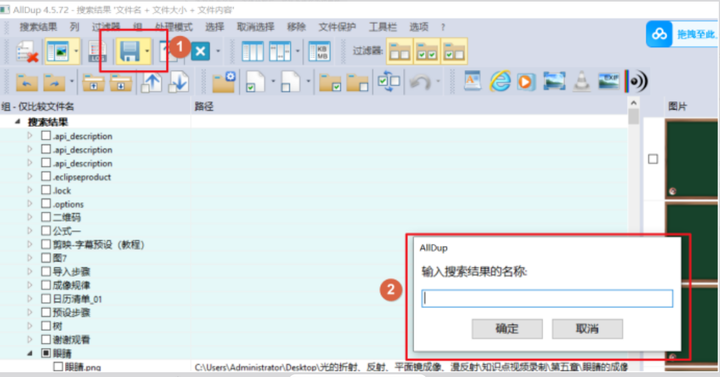Click filter icon with two checked boxes
This screenshot has width=720, height=377.
coord(427,51)
